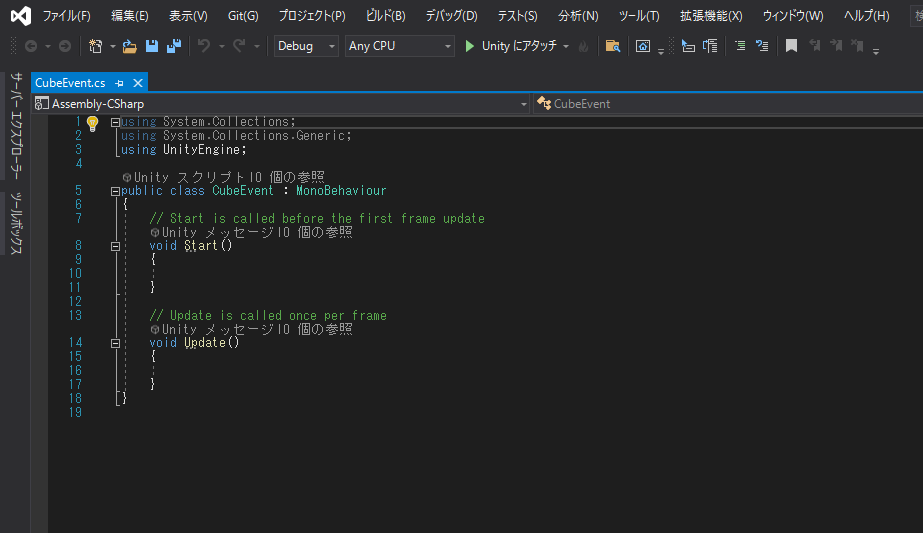Collapse the Update method block

point(115,343)
